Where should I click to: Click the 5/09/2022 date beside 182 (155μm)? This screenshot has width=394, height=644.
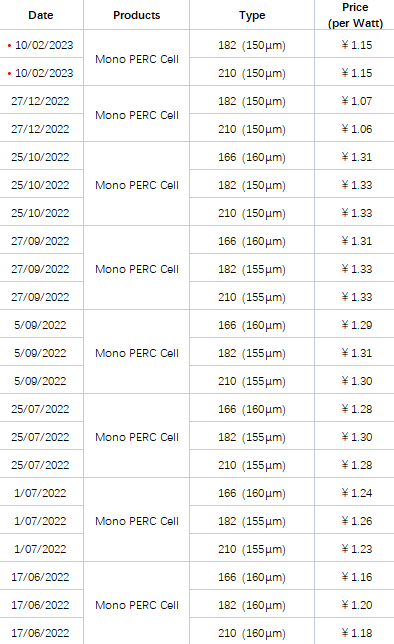(40, 353)
